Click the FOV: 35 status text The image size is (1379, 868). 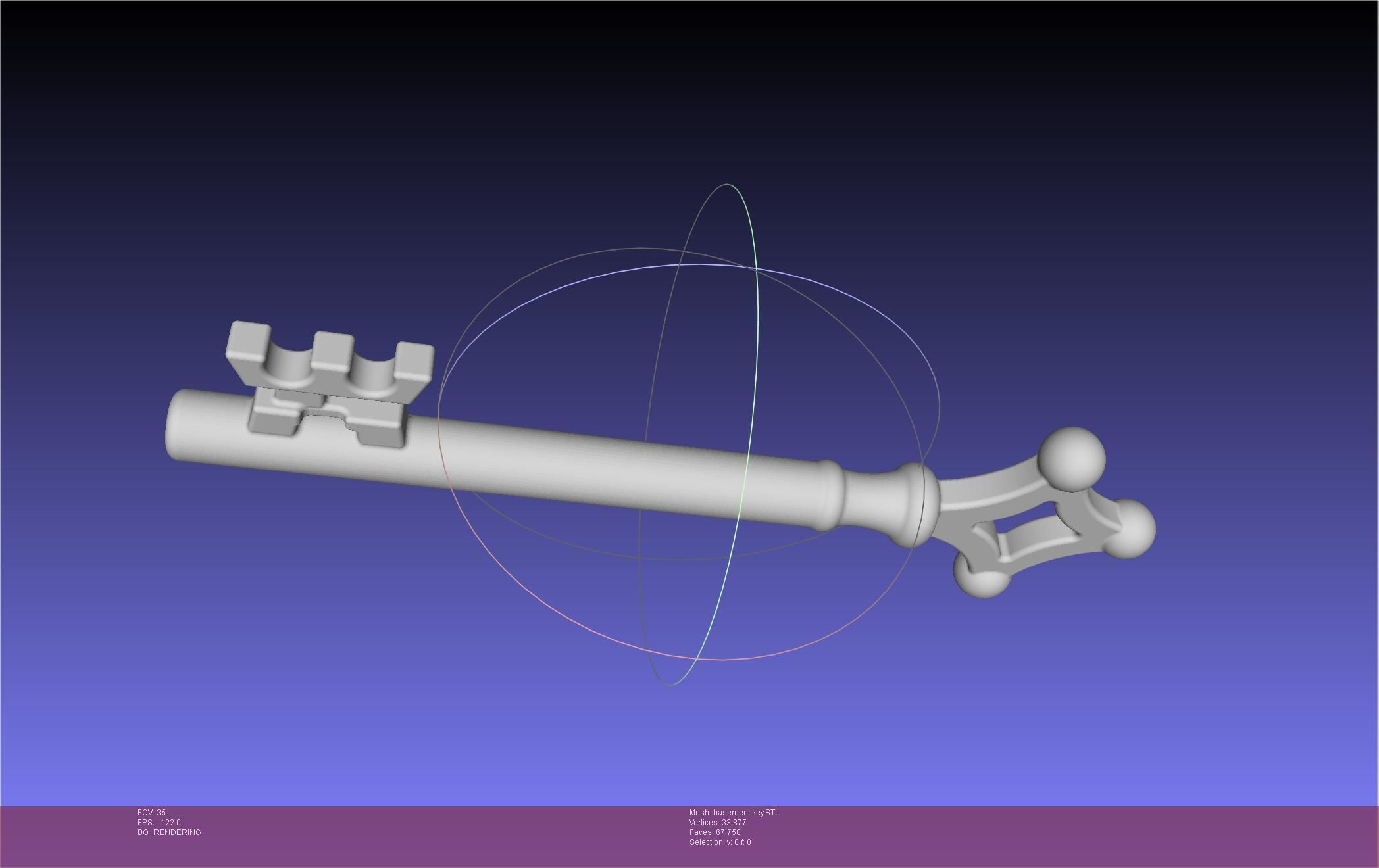(152, 813)
